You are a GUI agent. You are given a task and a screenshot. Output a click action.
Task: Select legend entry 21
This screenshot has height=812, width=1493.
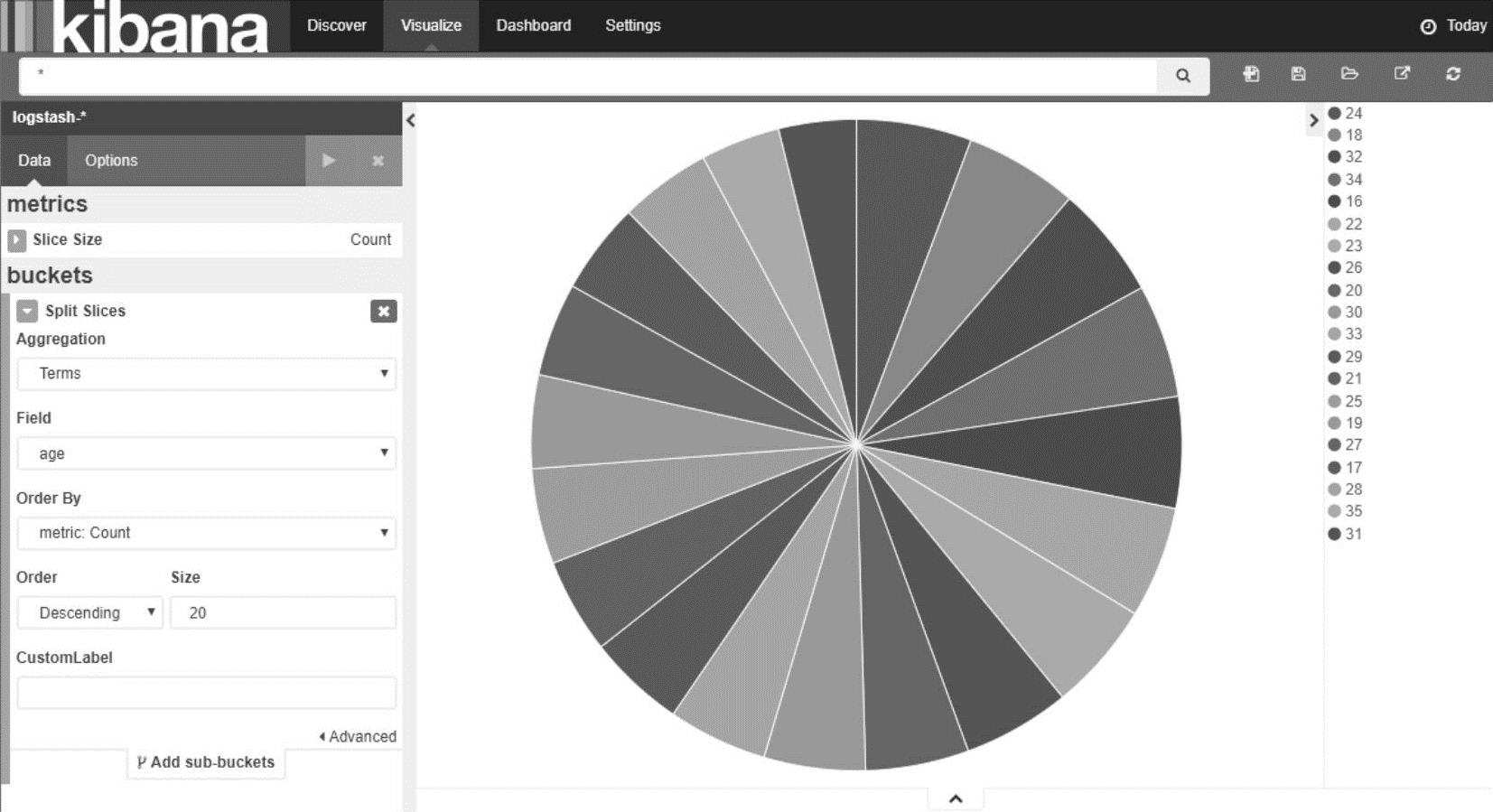point(1345,378)
